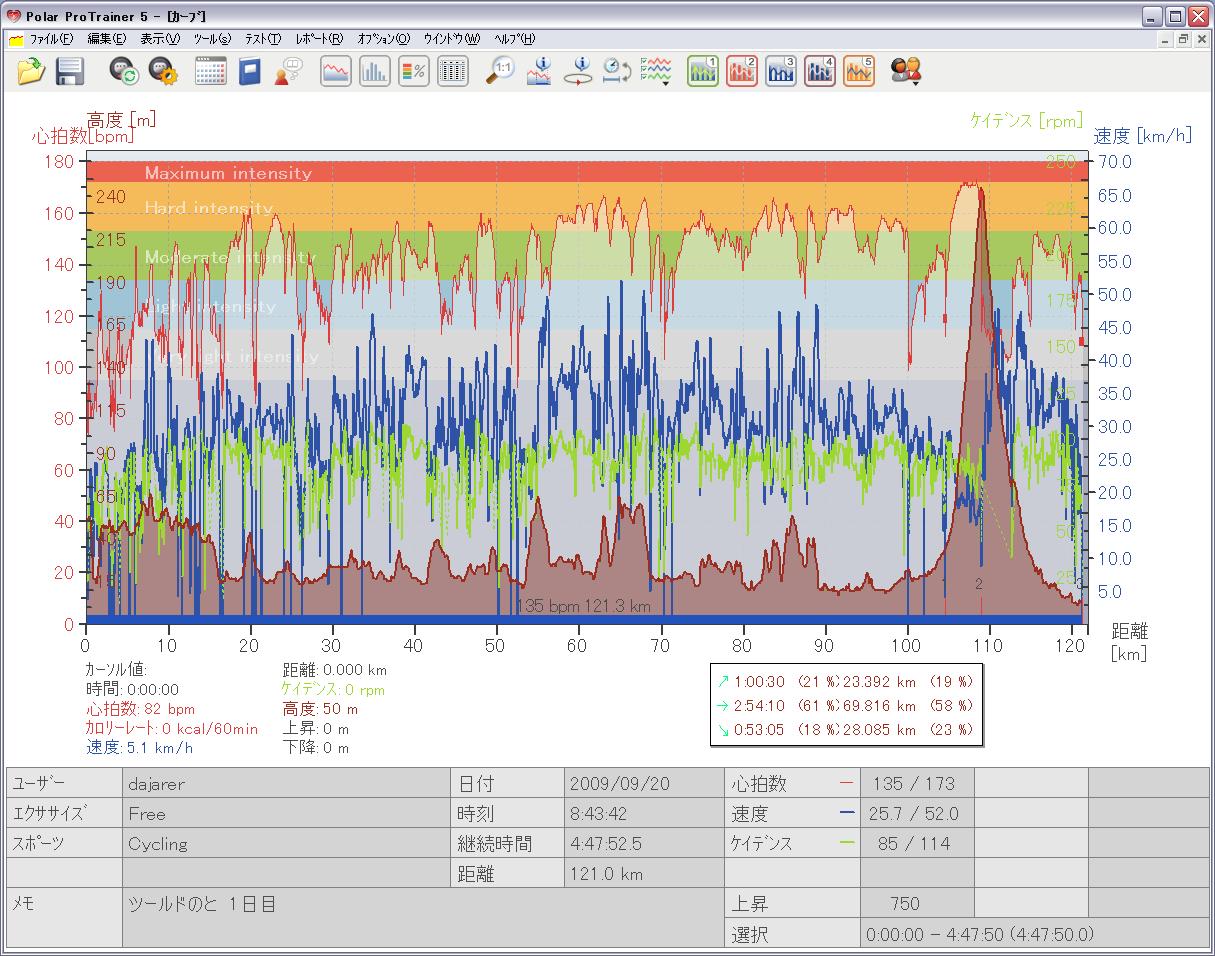Open the curve selection checklist dropdown

click(656, 71)
